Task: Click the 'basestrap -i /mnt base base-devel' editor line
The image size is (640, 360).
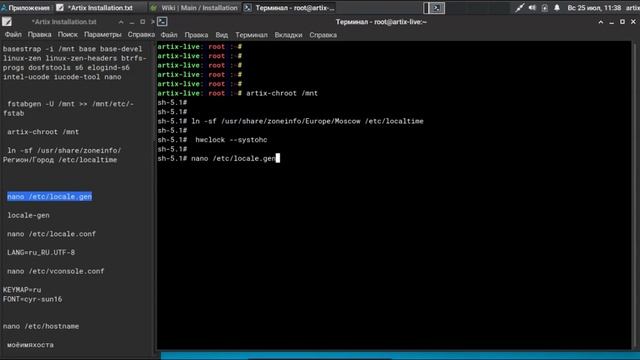Action: point(73,49)
